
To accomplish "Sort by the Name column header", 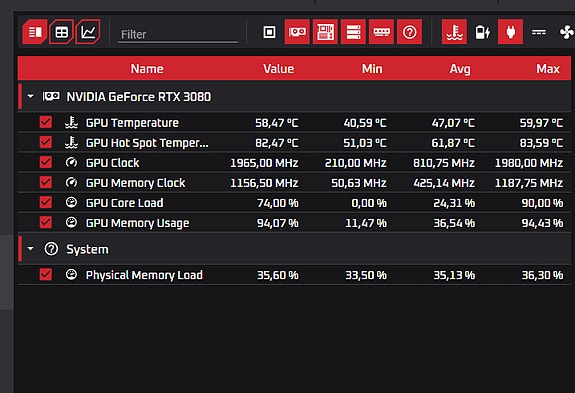I will (x=147, y=69).
